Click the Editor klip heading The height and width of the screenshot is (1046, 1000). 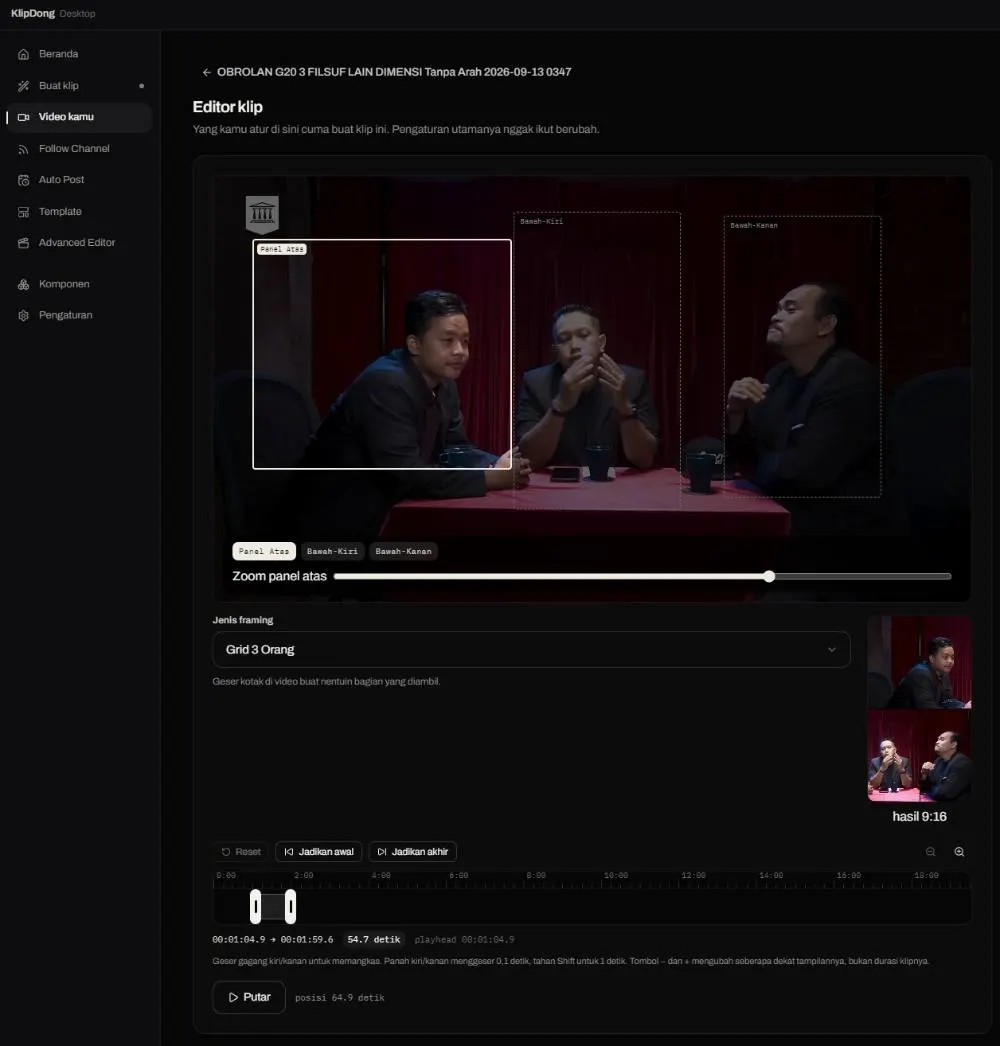tap(227, 107)
